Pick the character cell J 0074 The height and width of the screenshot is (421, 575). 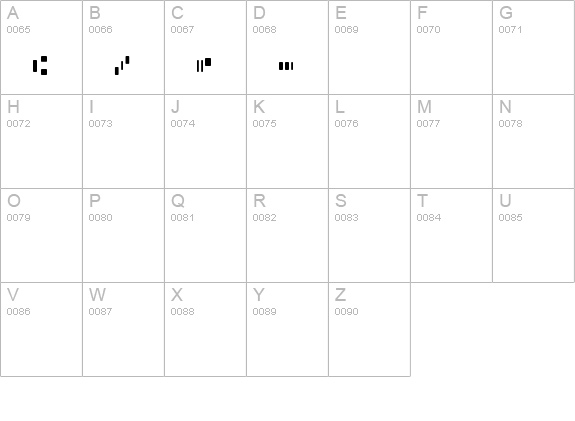pyautogui.click(x=205, y=142)
